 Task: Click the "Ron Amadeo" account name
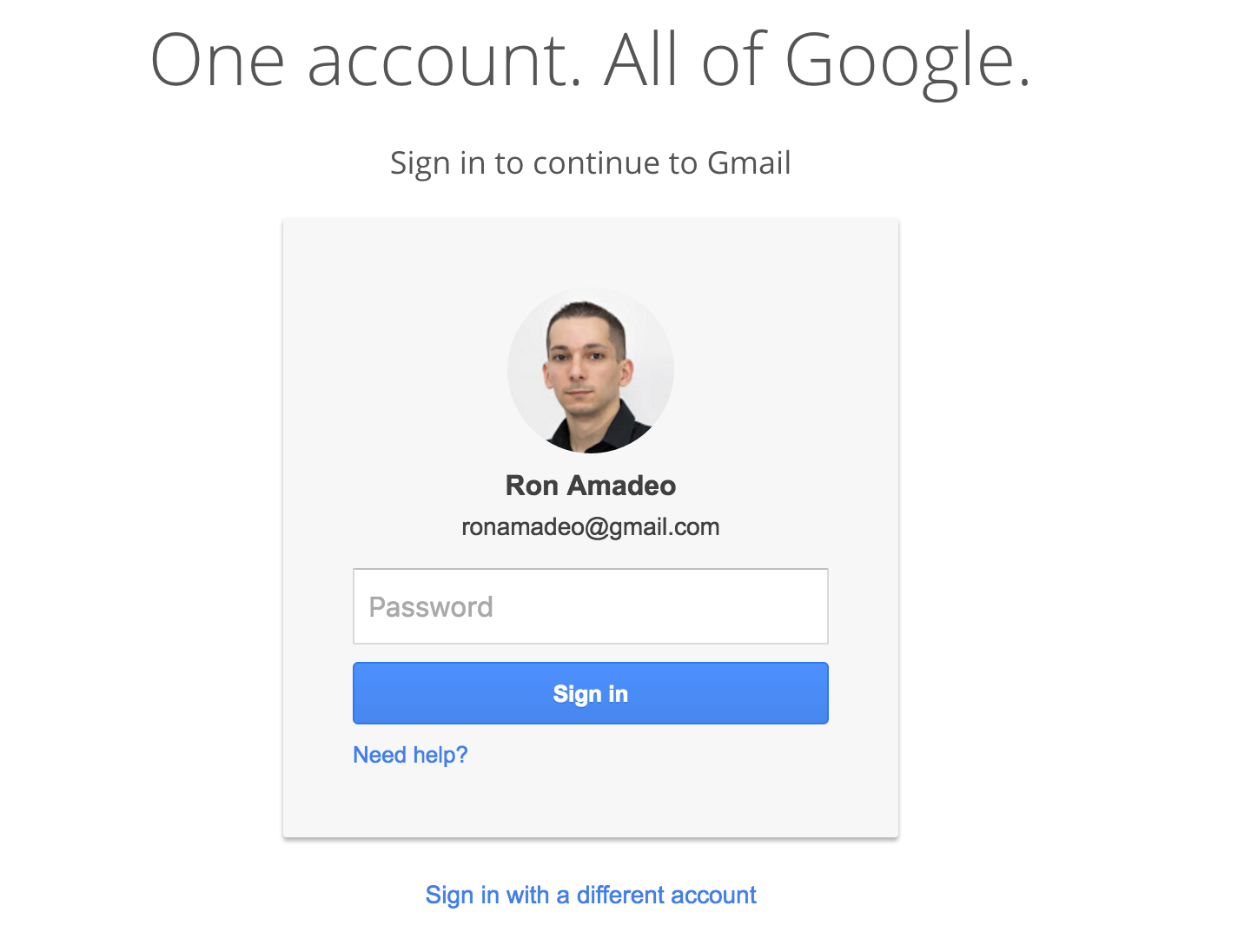coord(591,486)
